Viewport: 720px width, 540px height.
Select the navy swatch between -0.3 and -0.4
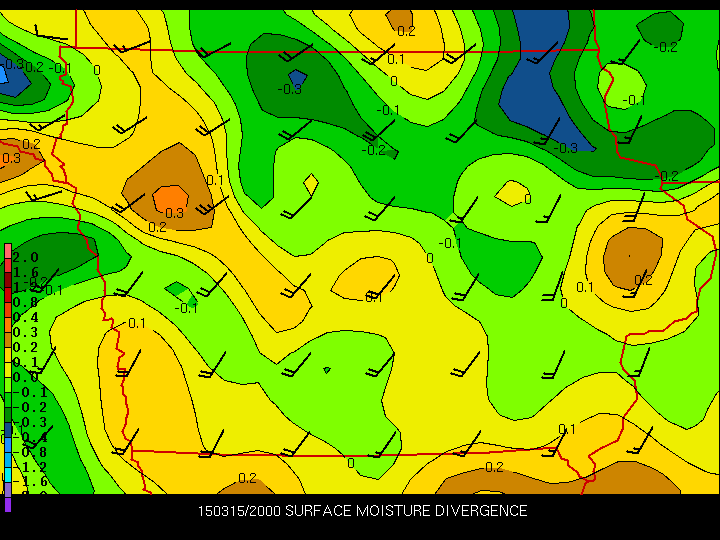[8, 430]
